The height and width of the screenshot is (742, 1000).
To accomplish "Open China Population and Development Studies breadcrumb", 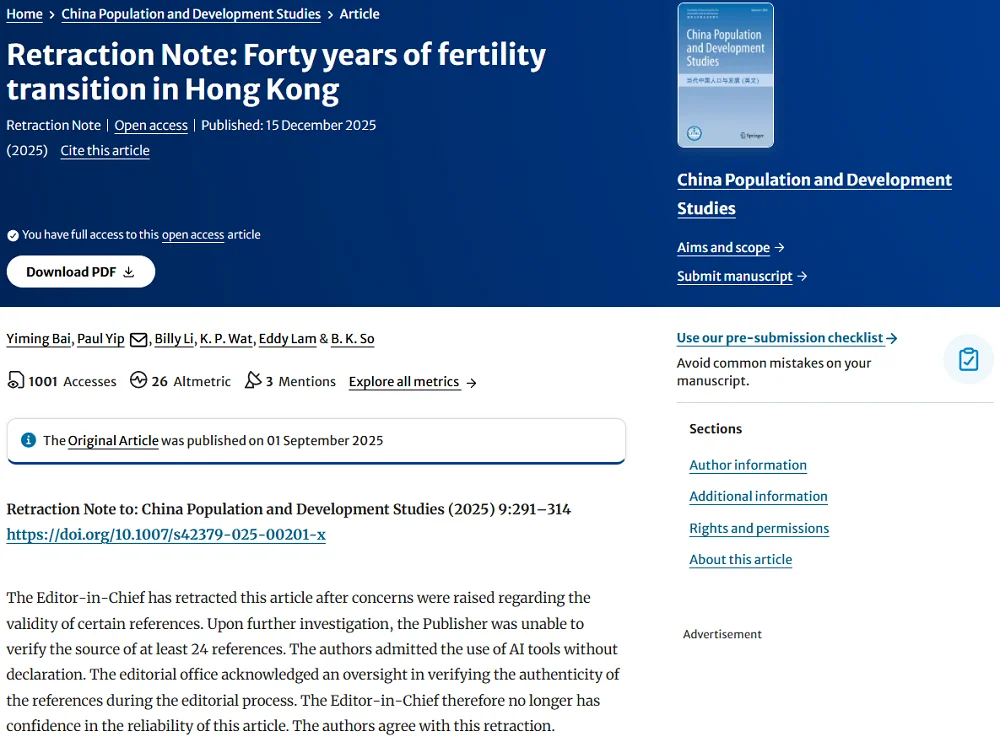I will 191,14.
